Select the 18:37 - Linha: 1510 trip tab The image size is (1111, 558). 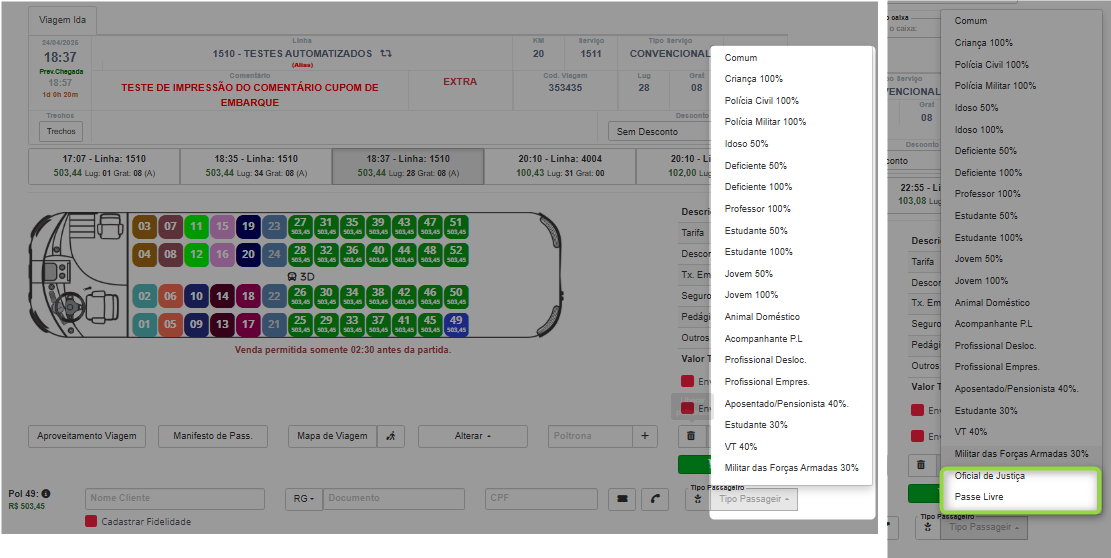click(x=408, y=166)
